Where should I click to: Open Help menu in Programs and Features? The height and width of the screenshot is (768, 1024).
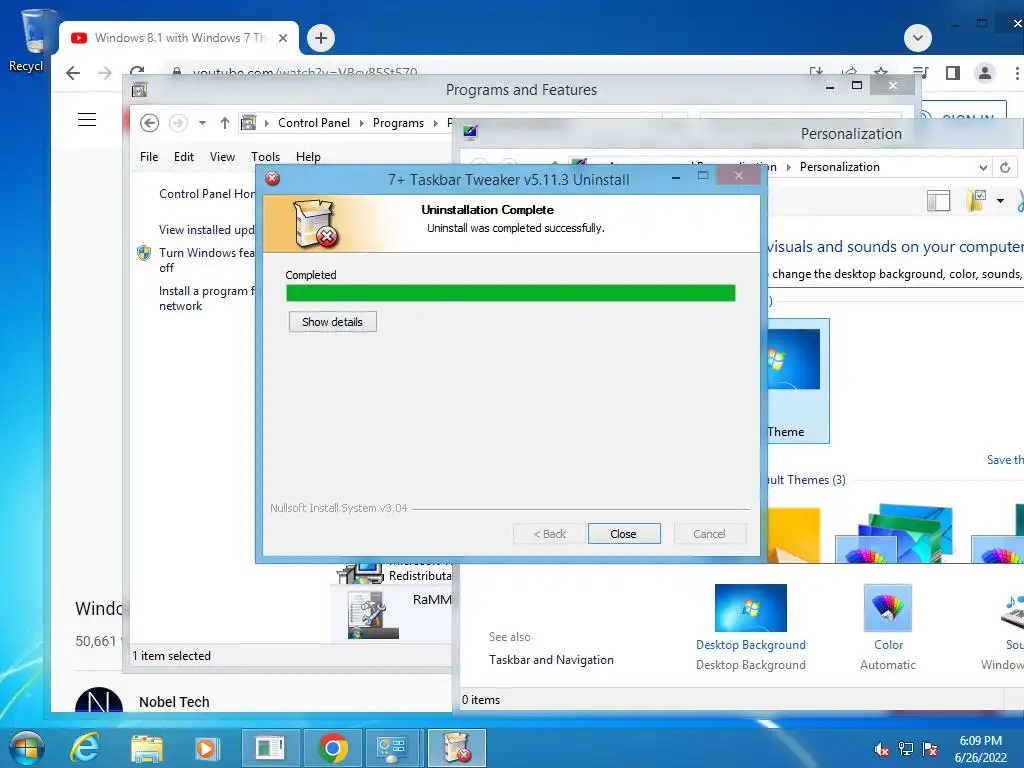coord(308,157)
